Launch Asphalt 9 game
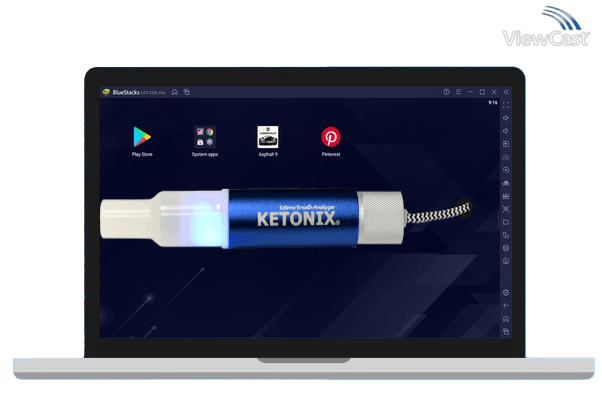This screenshot has height=414, width=602. click(268, 137)
